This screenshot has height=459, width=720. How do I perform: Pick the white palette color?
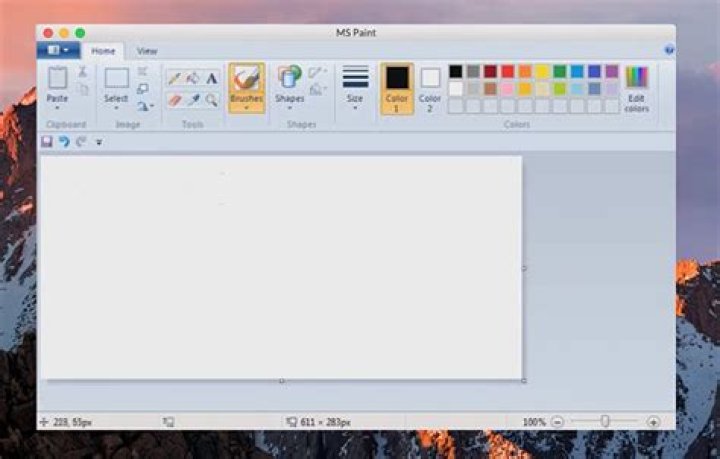point(456,89)
